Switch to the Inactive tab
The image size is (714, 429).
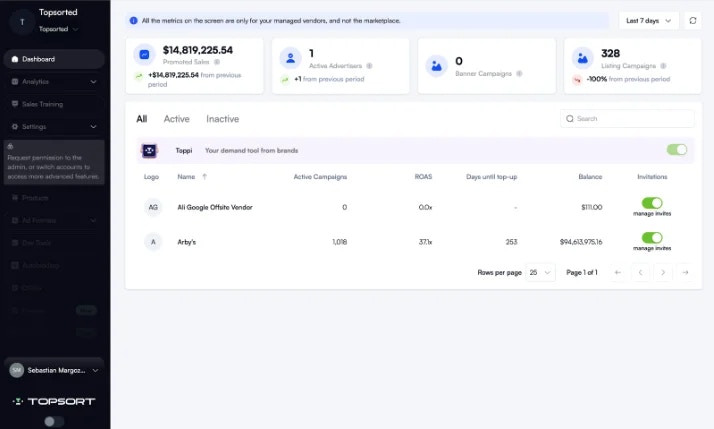coord(222,119)
